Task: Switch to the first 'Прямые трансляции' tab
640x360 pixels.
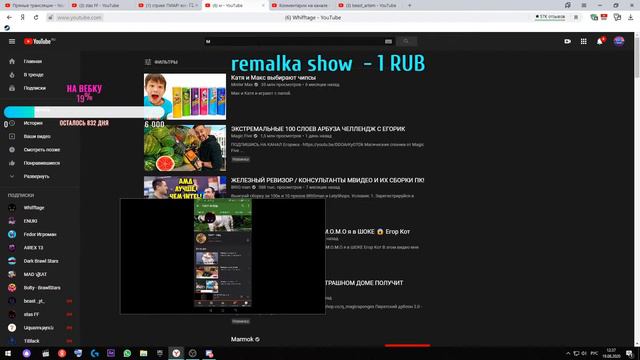Action: 34,5
